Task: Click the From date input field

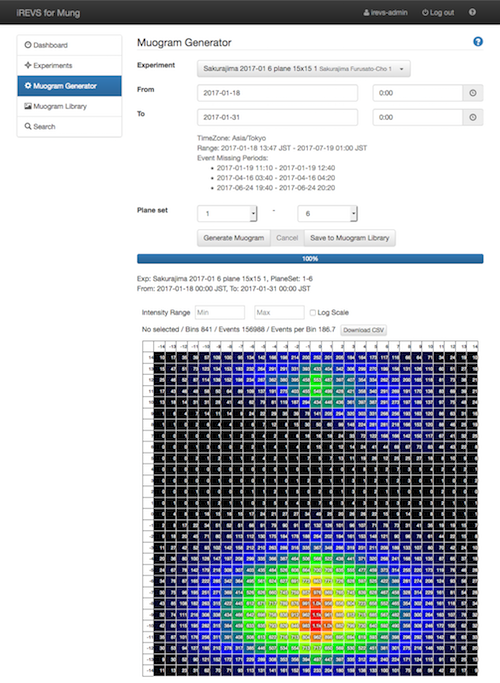Action: coord(277,93)
